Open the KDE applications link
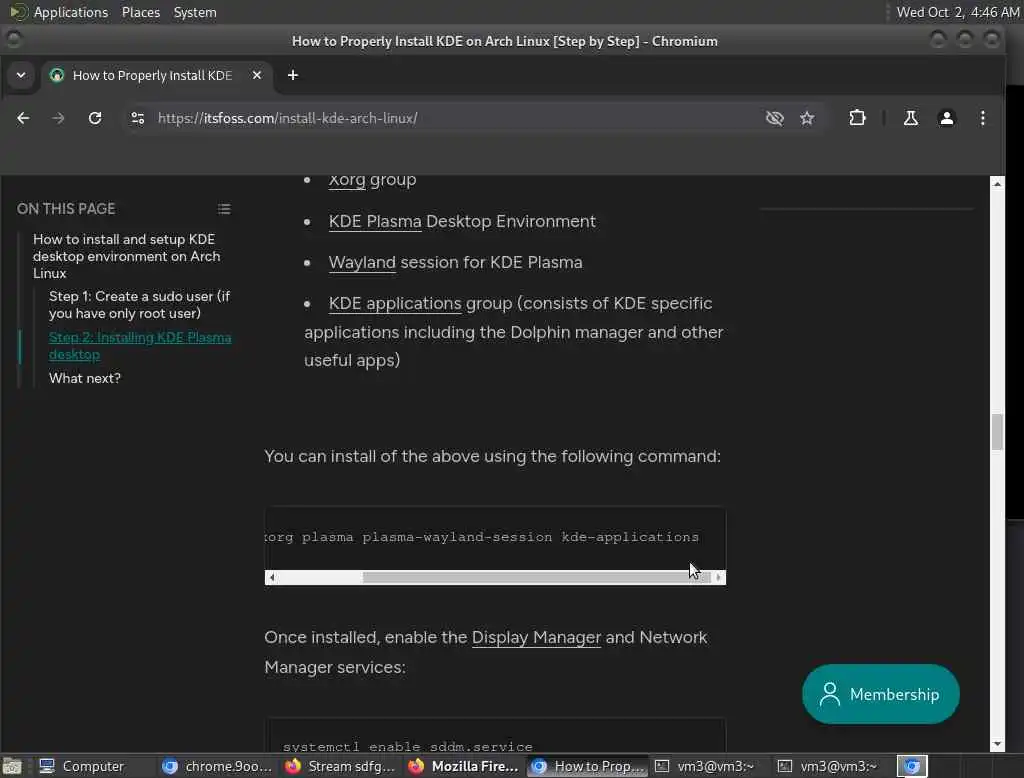Image resolution: width=1024 pixels, height=778 pixels. (x=394, y=304)
